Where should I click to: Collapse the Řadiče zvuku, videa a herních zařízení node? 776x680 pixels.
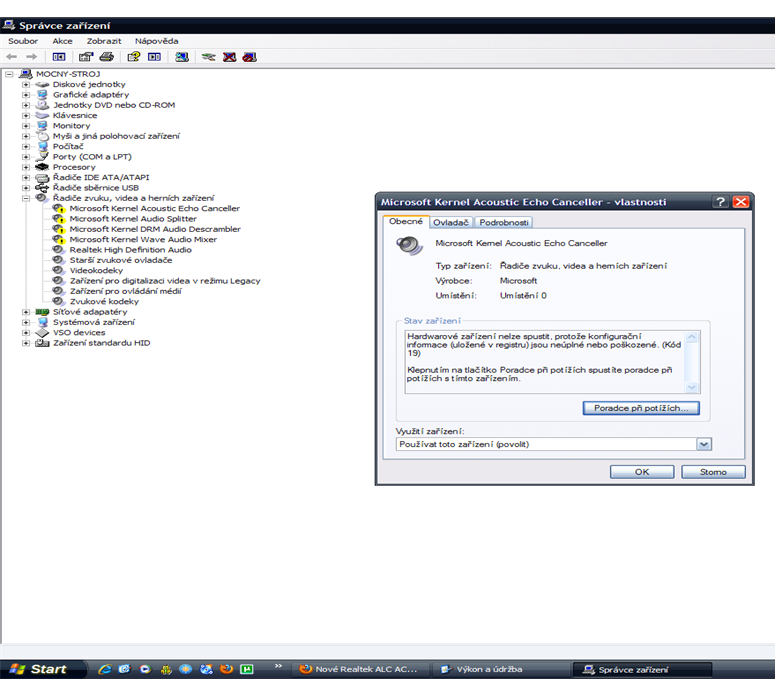click(x=26, y=198)
